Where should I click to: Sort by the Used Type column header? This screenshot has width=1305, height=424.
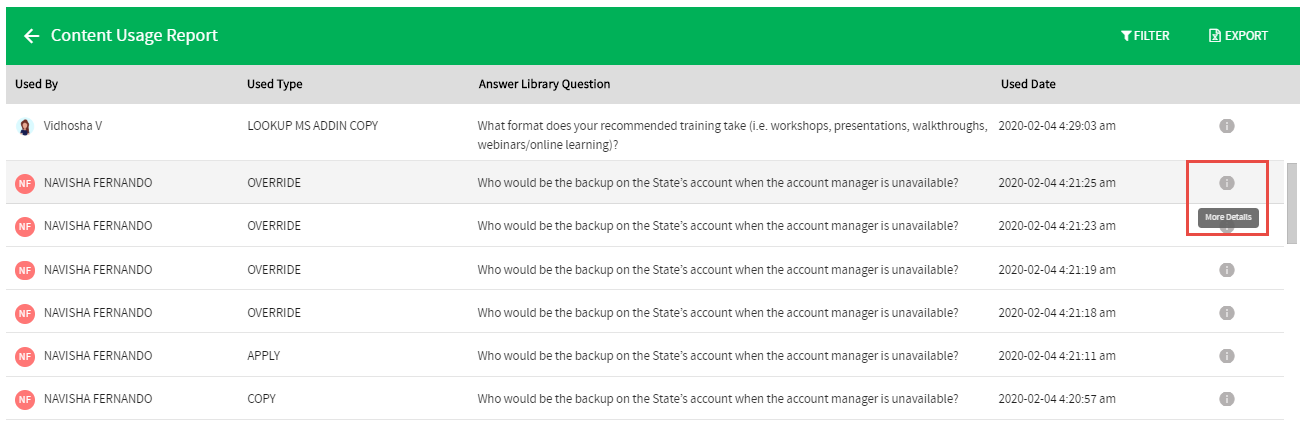(x=275, y=84)
